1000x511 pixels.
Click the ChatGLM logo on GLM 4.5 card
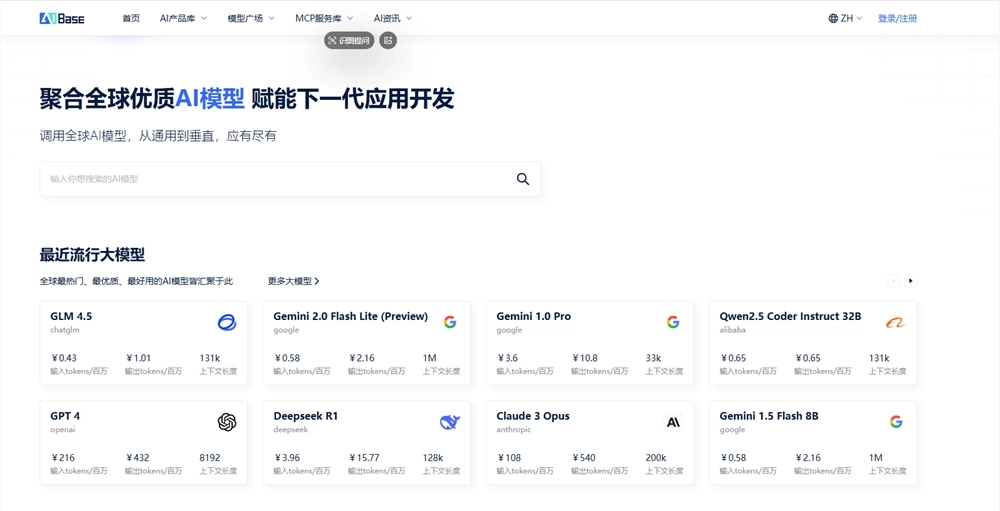[x=226, y=323]
